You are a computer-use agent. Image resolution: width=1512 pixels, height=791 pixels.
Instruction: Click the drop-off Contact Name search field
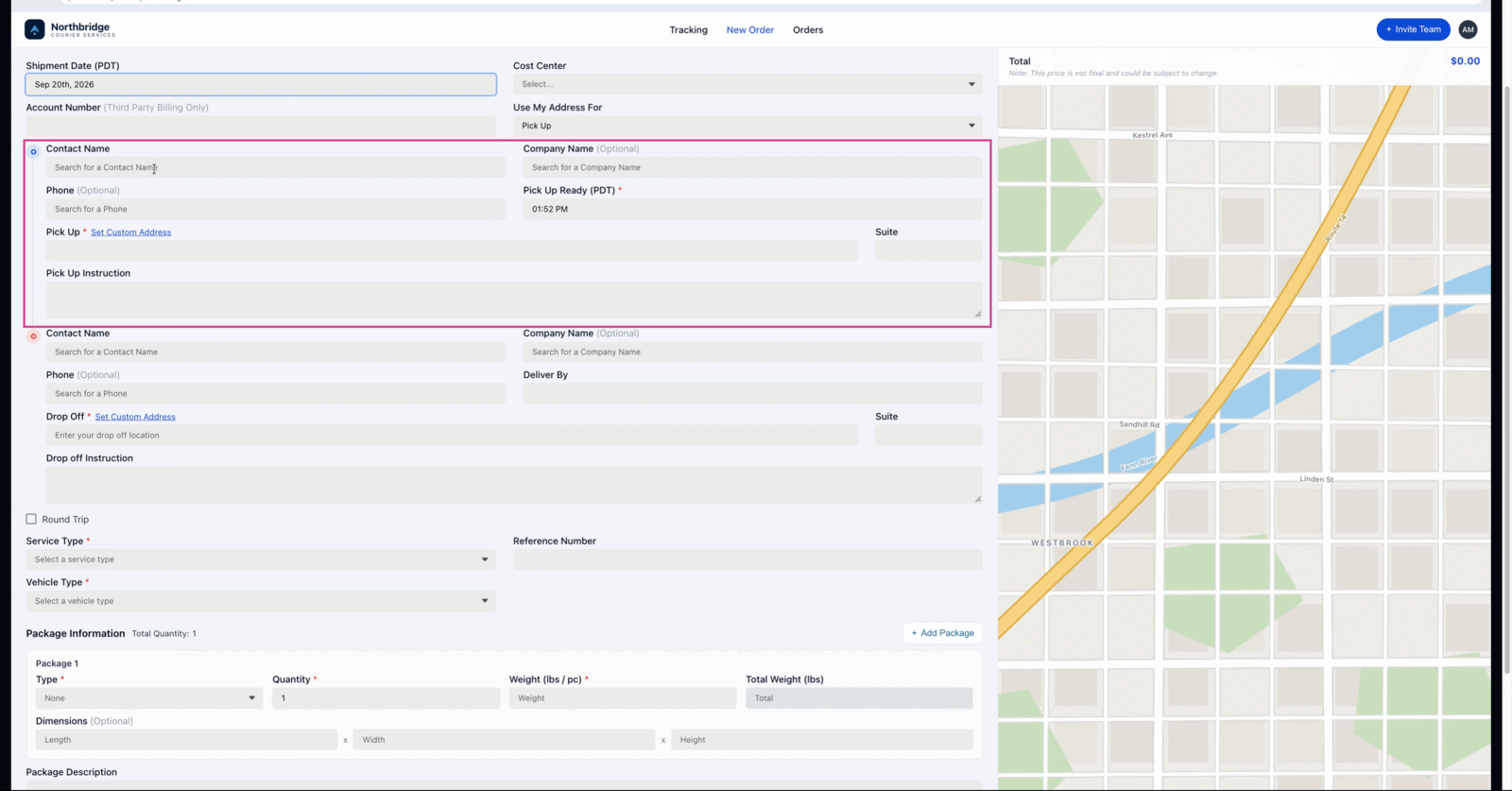tap(276, 352)
